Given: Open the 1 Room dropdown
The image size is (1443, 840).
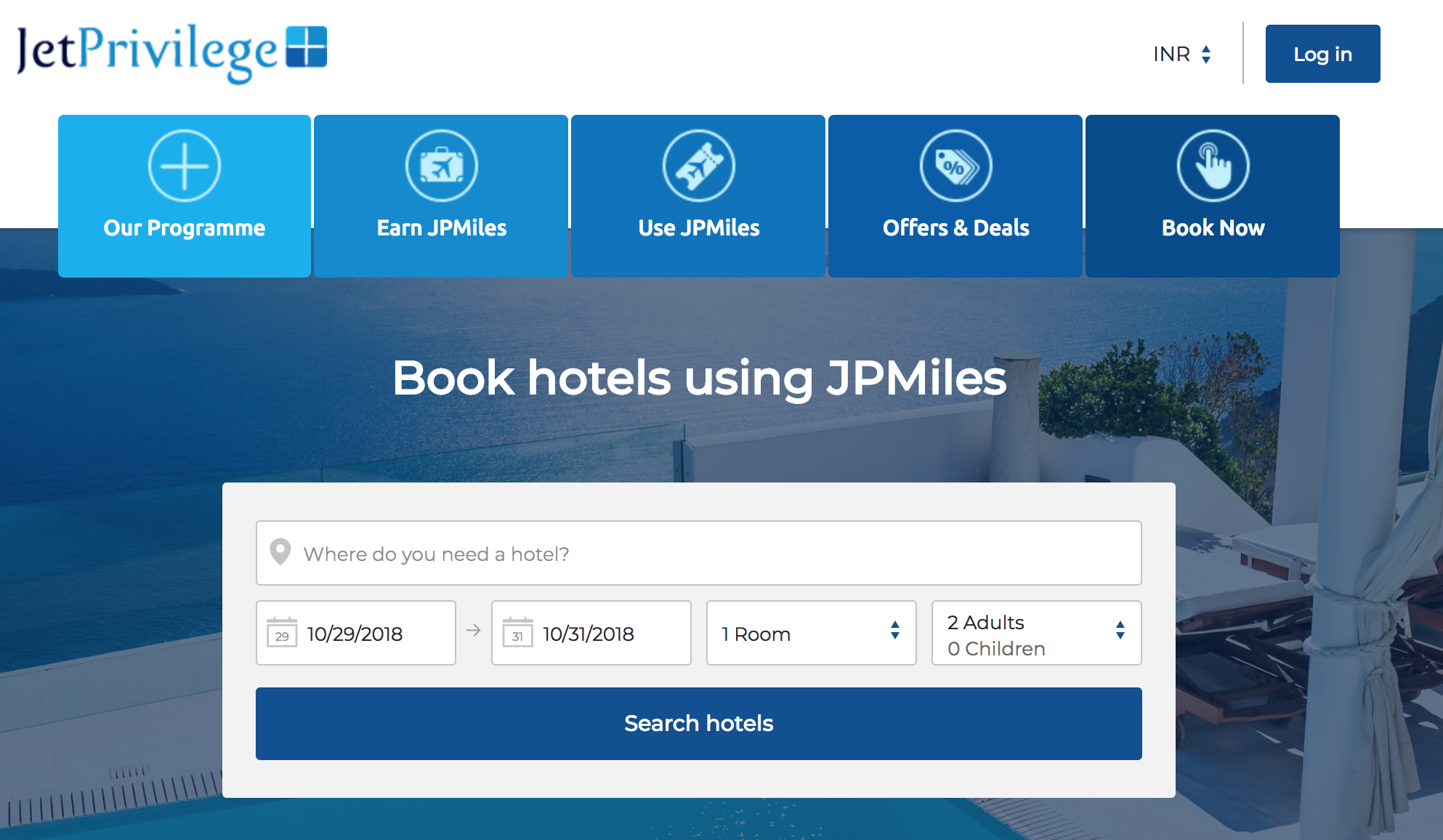Looking at the screenshot, I should (x=811, y=633).
